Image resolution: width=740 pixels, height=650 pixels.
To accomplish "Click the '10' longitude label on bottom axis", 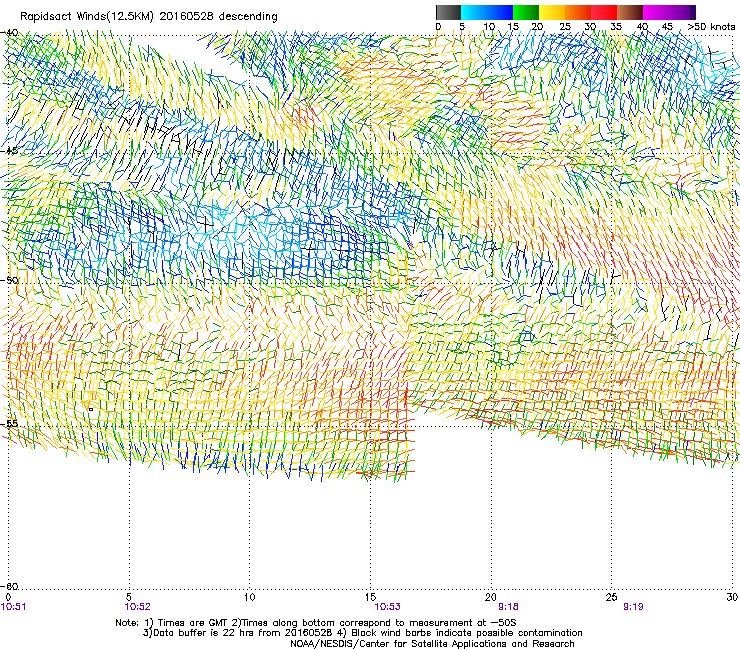I will coord(250,597).
